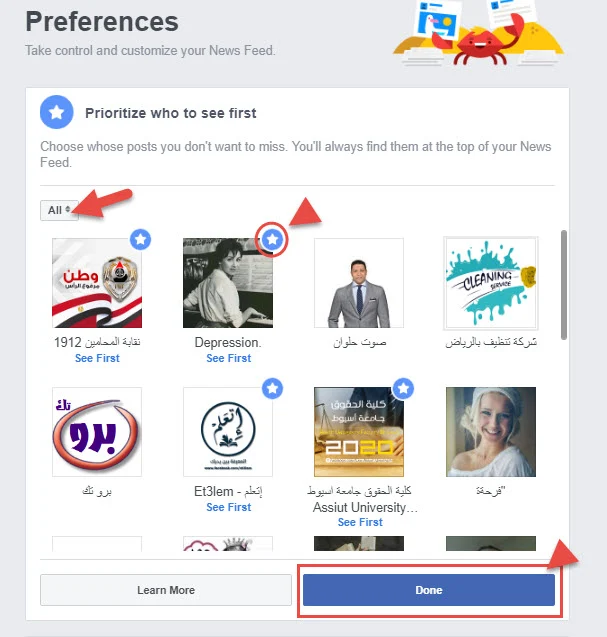The image size is (607, 637).
Task: Select the man in gray suit thumbnail
Action: click(x=359, y=283)
